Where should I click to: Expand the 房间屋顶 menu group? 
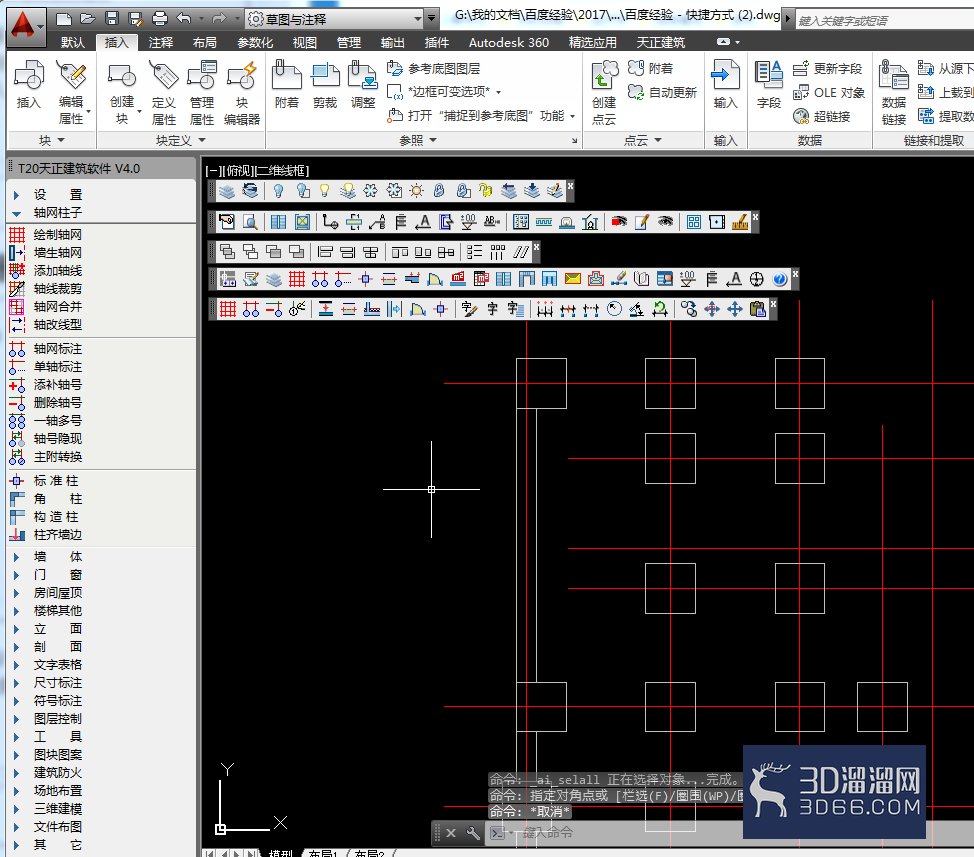pyautogui.click(x=48, y=593)
